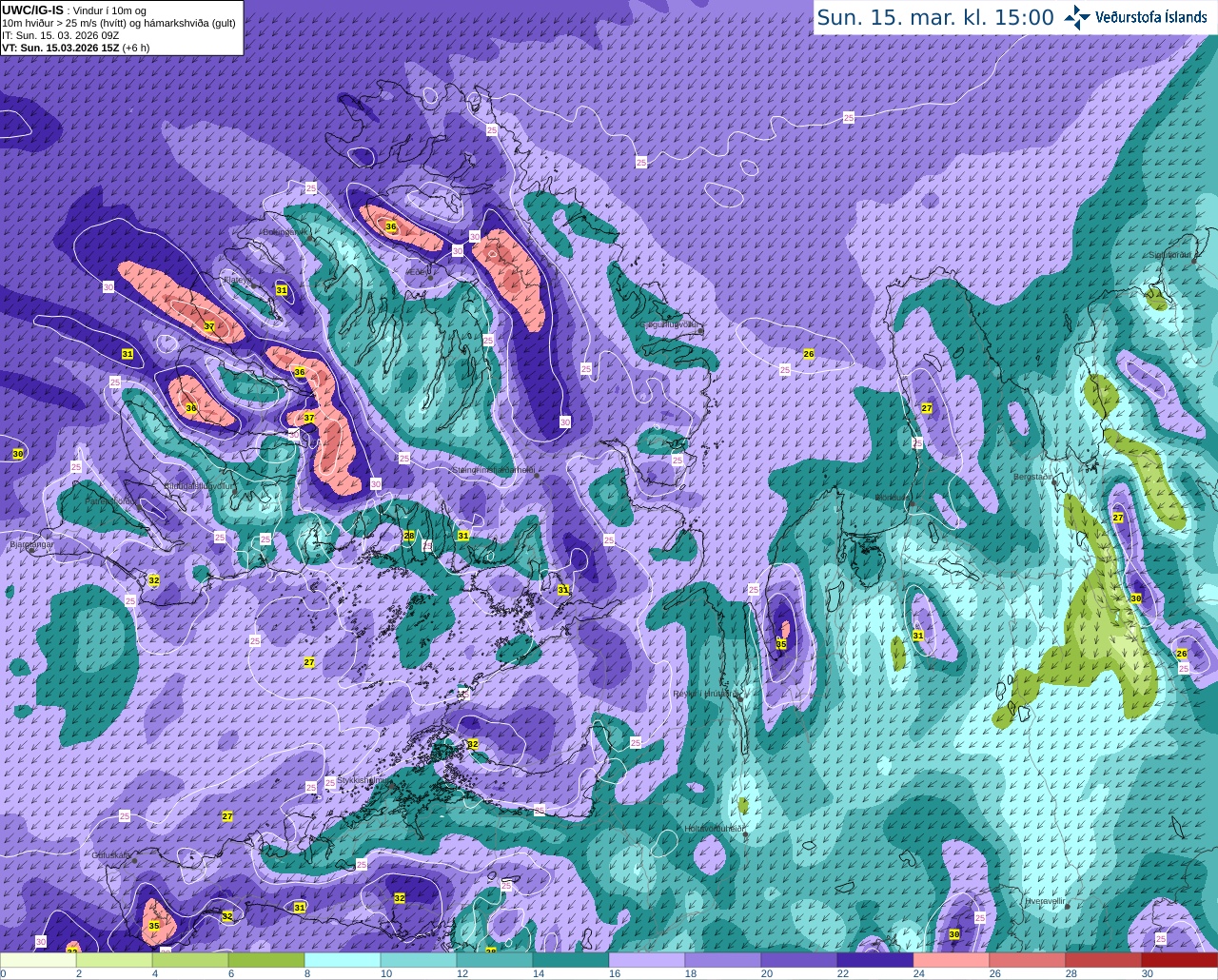Pick the 4–6 m/s green legend swatch
The image size is (1218, 980).
coord(190,960)
